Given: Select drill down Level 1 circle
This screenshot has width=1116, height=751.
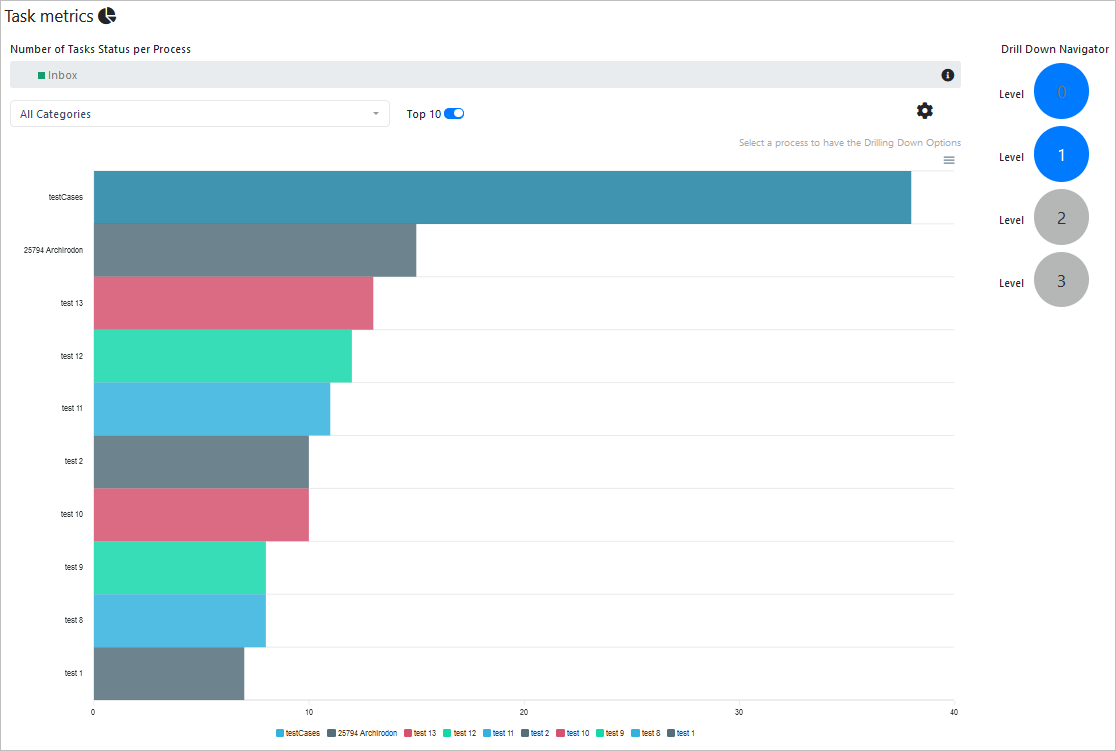Looking at the screenshot, I should (1061, 155).
